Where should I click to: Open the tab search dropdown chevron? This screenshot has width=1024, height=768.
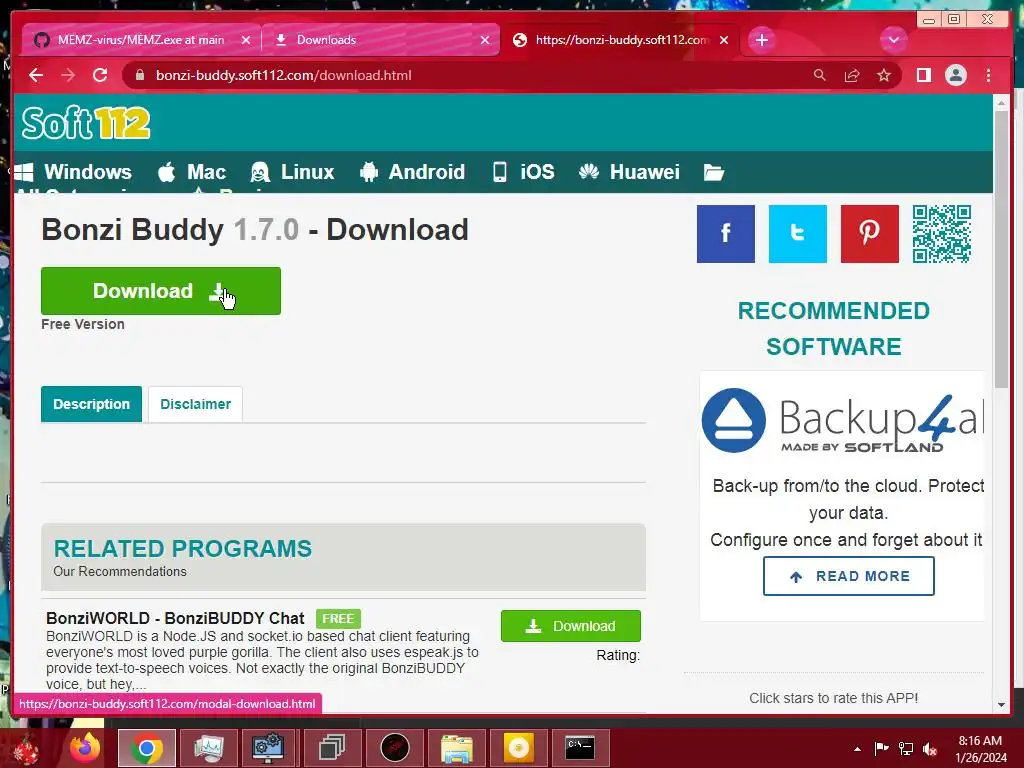tap(893, 40)
